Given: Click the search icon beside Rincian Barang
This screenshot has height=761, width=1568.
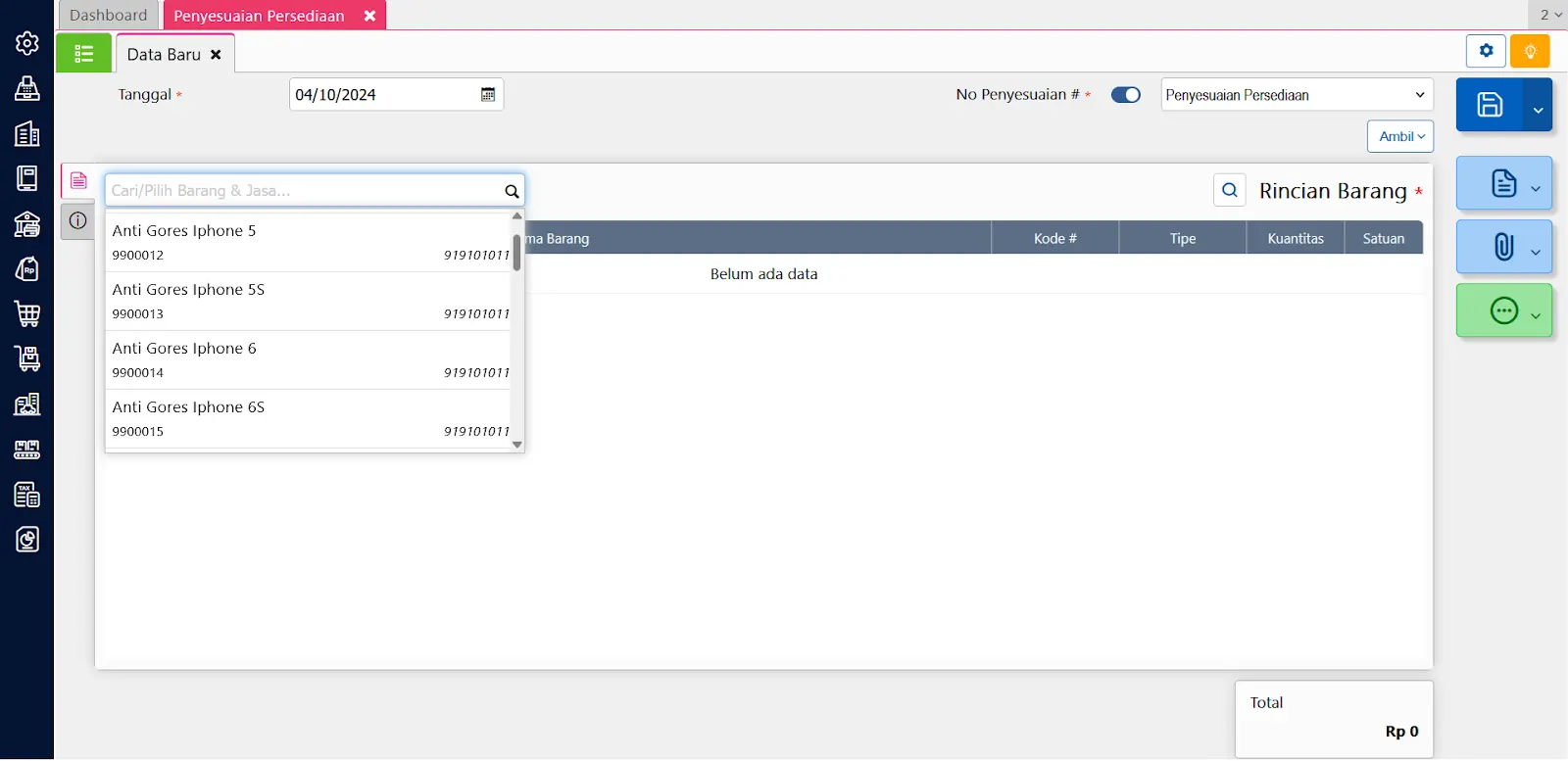Looking at the screenshot, I should coord(1230,190).
